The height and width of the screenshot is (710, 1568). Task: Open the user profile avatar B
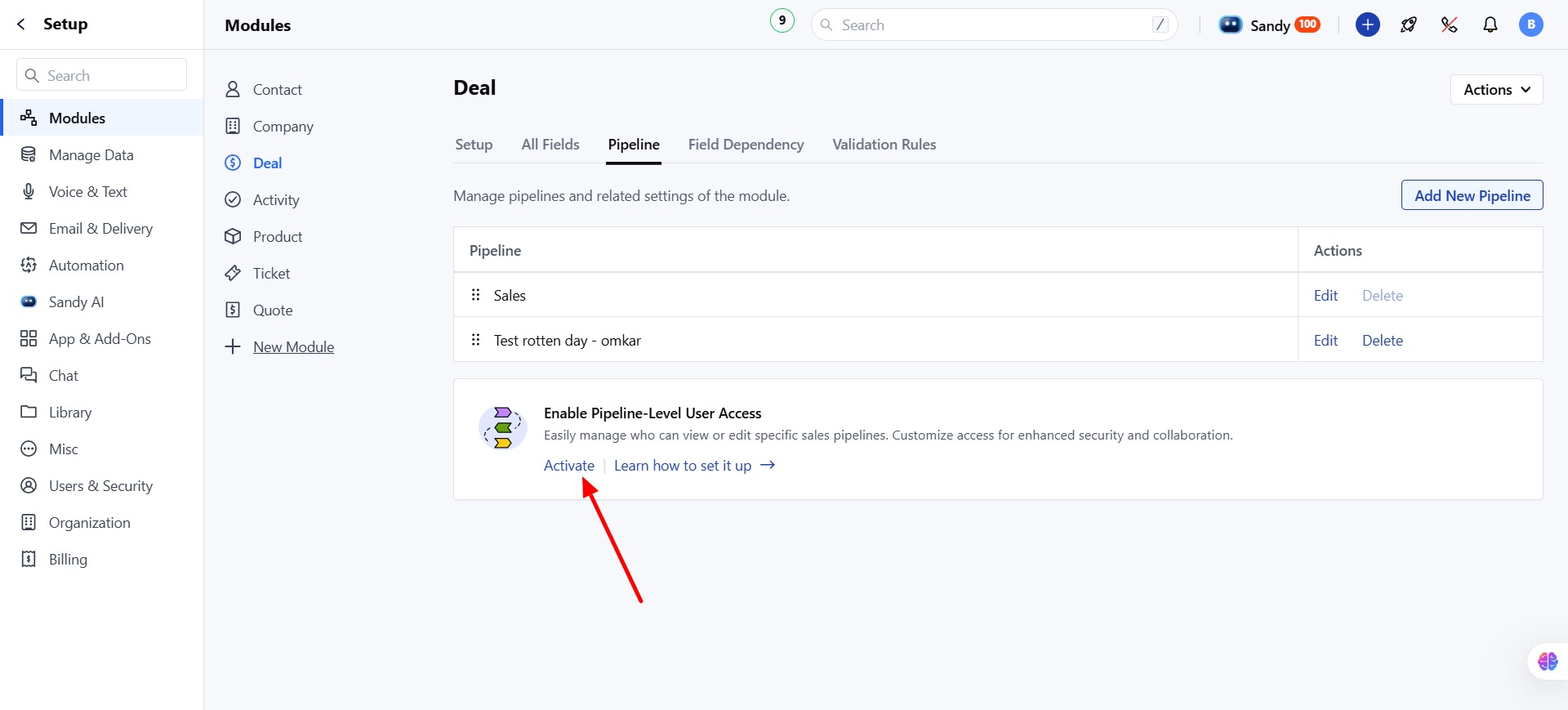tap(1531, 25)
